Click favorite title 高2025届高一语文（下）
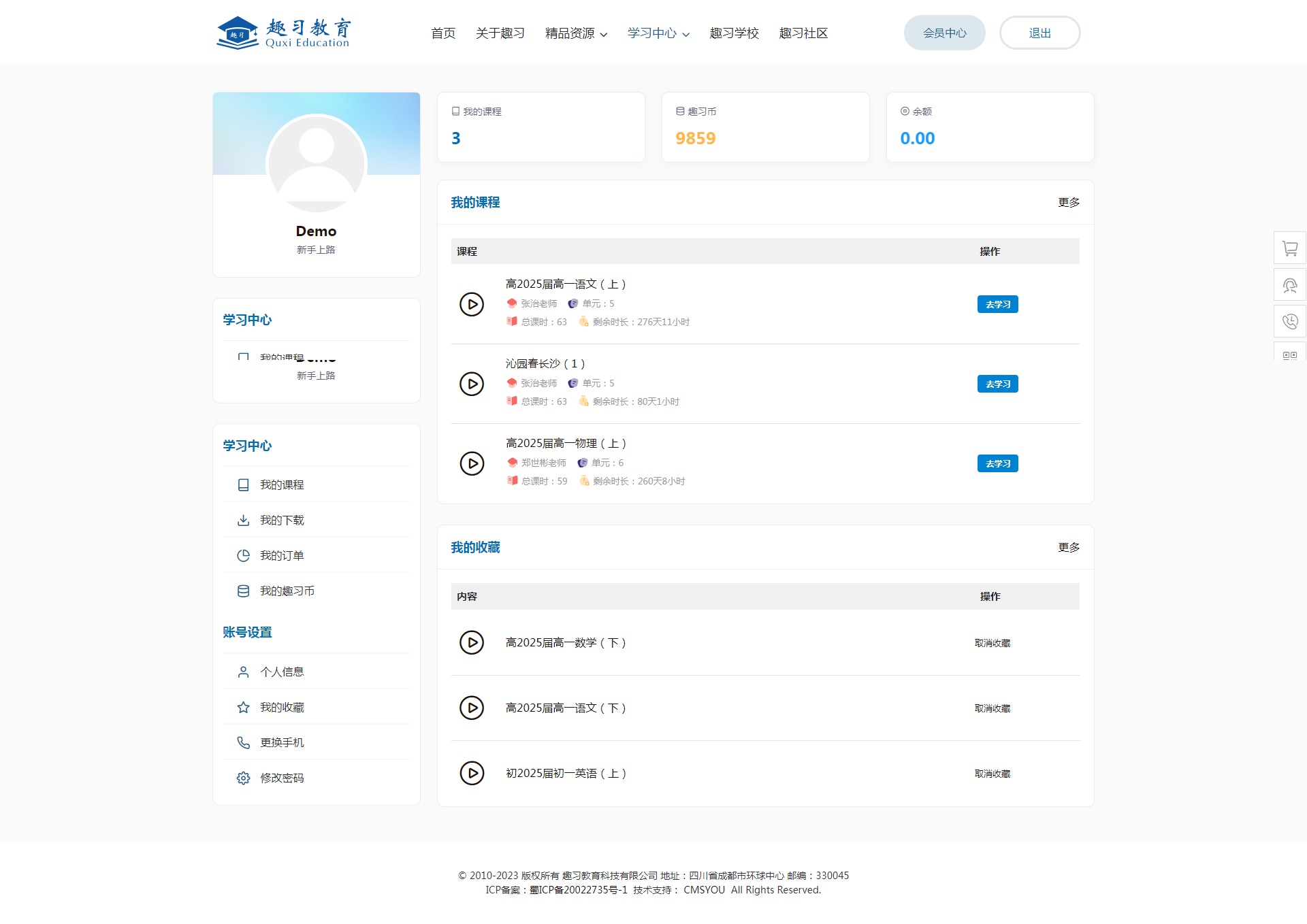Image resolution: width=1307 pixels, height=924 pixels. tap(566, 708)
